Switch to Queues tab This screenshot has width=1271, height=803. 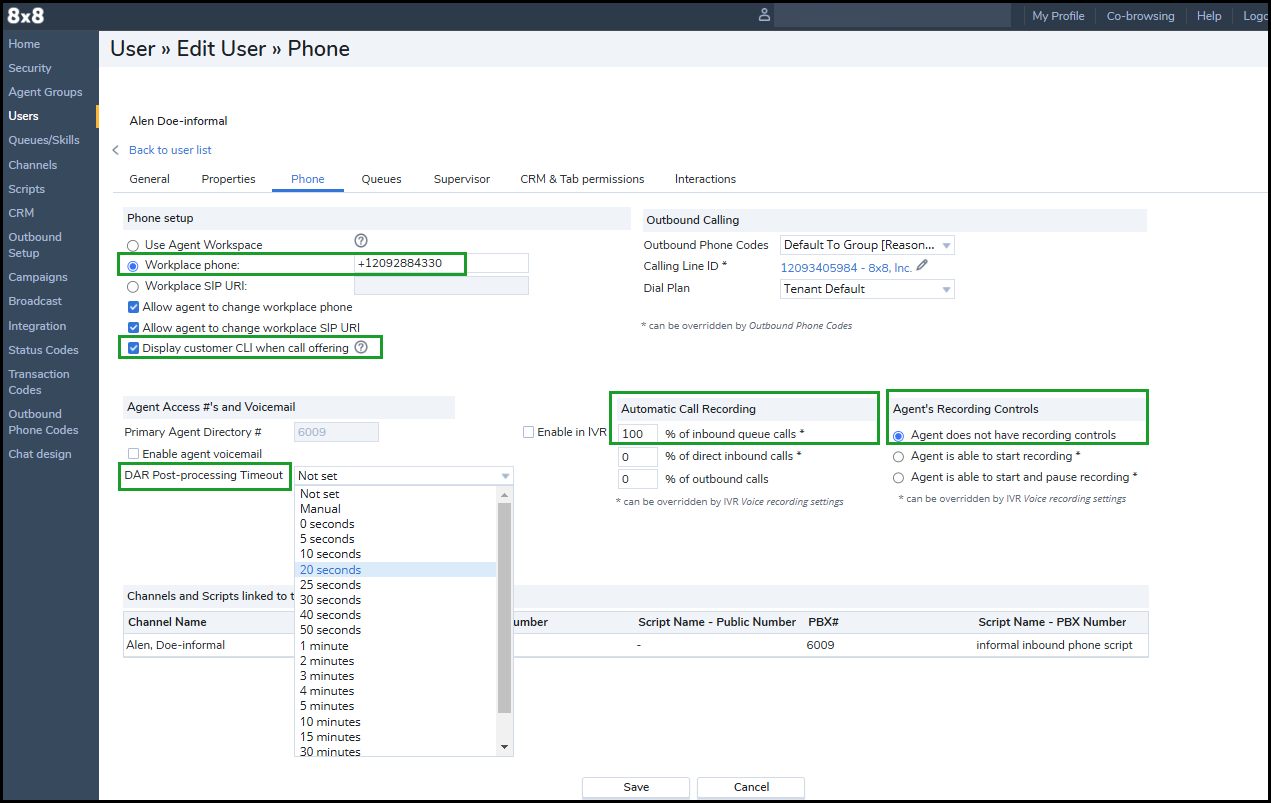click(x=381, y=179)
